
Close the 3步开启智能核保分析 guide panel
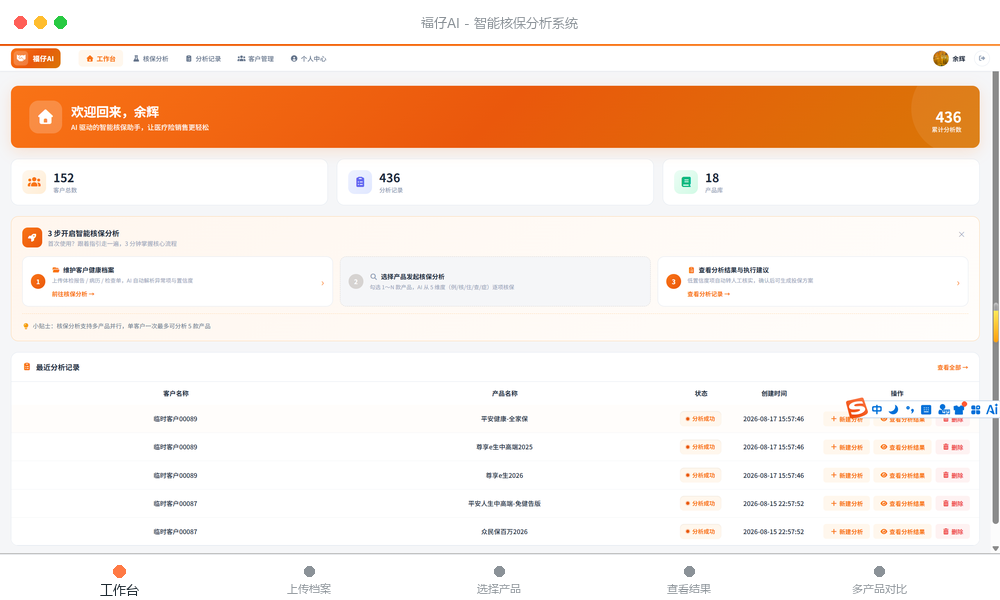click(x=961, y=235)
